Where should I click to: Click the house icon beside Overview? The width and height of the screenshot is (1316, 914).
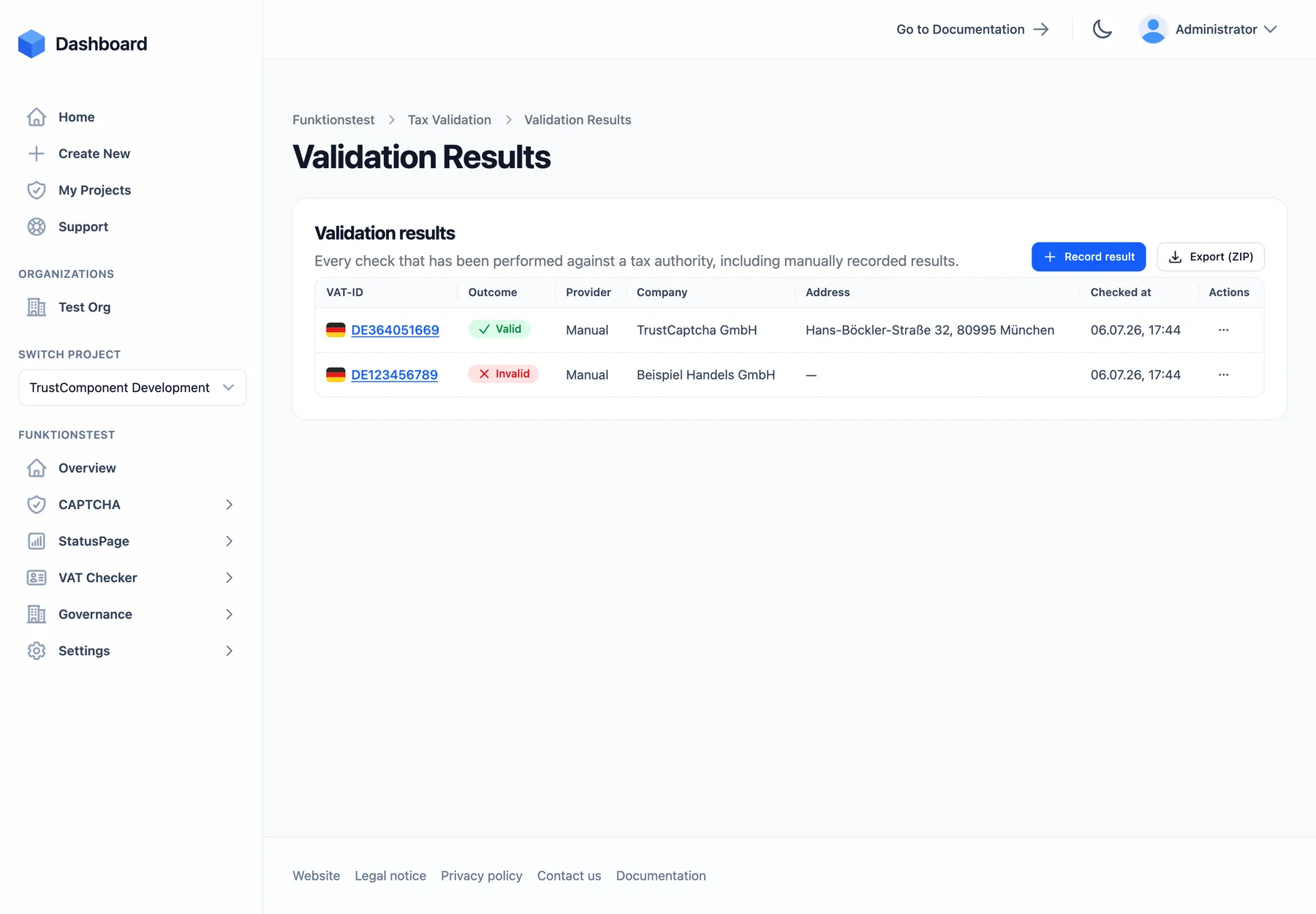point(37,468)
